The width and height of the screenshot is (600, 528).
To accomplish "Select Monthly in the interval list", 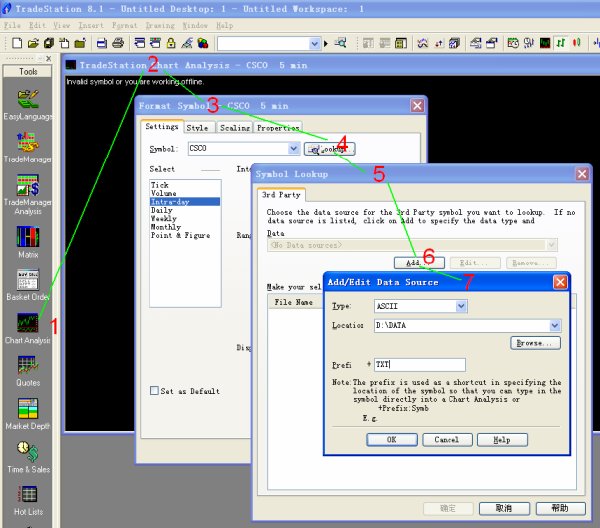I will [x=185, y=227].
